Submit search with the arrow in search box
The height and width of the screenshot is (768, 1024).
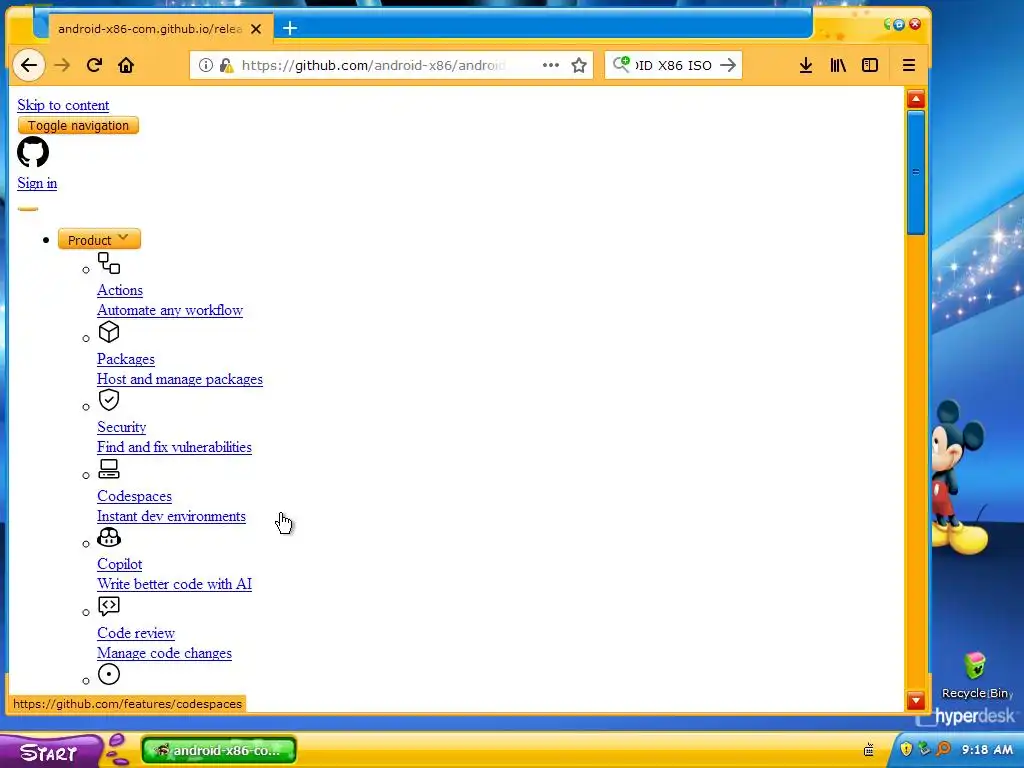(728, 65)
